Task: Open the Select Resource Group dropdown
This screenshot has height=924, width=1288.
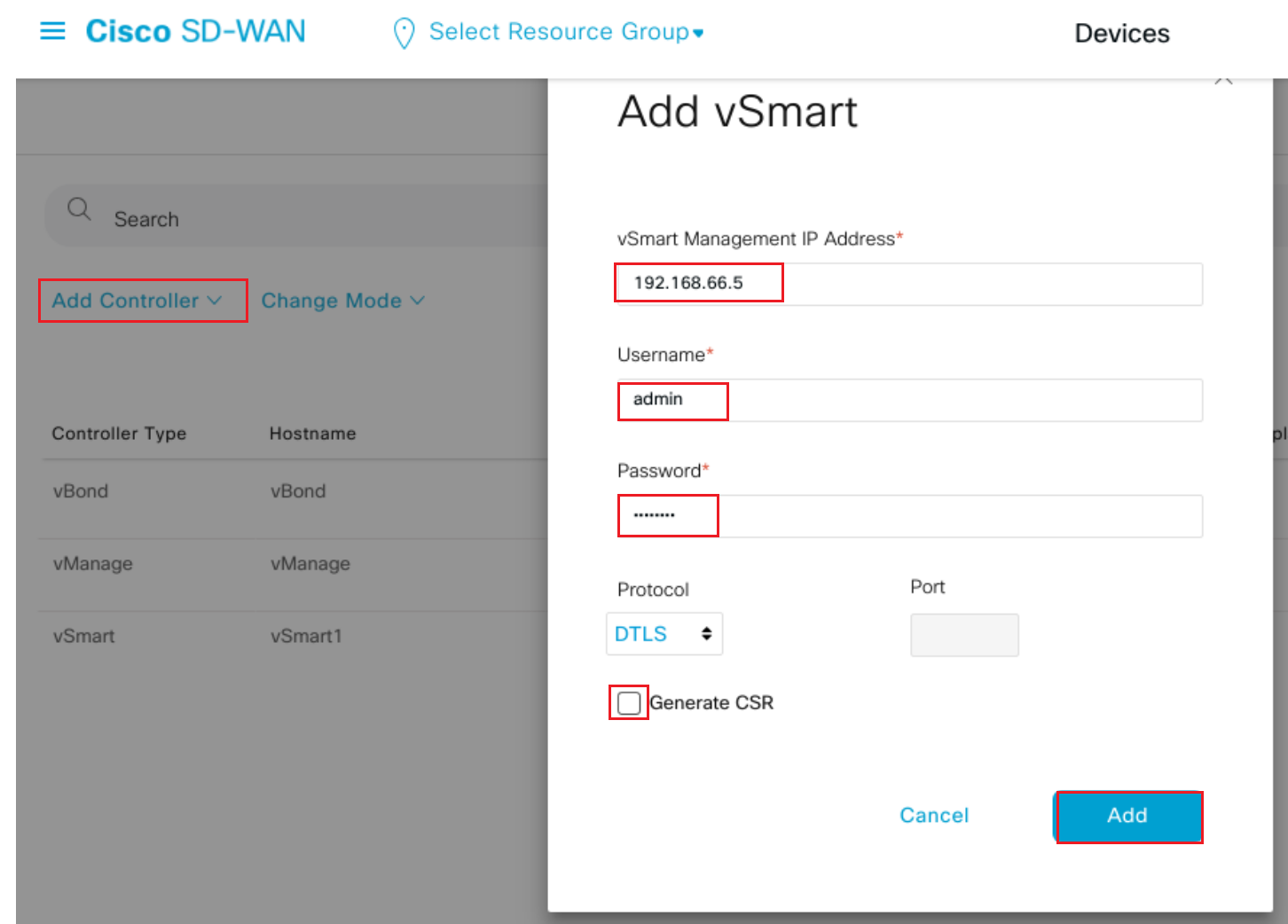Action: point(566,32)
